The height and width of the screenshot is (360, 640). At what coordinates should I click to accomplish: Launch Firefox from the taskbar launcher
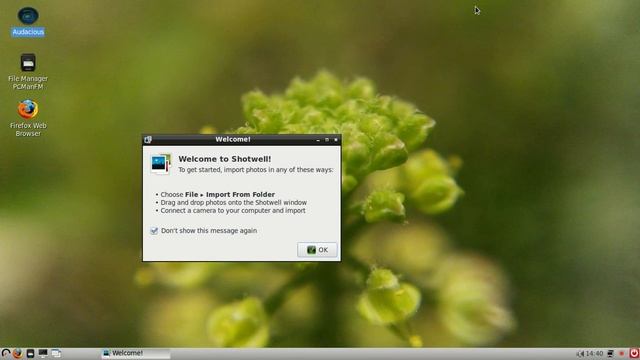18,353
